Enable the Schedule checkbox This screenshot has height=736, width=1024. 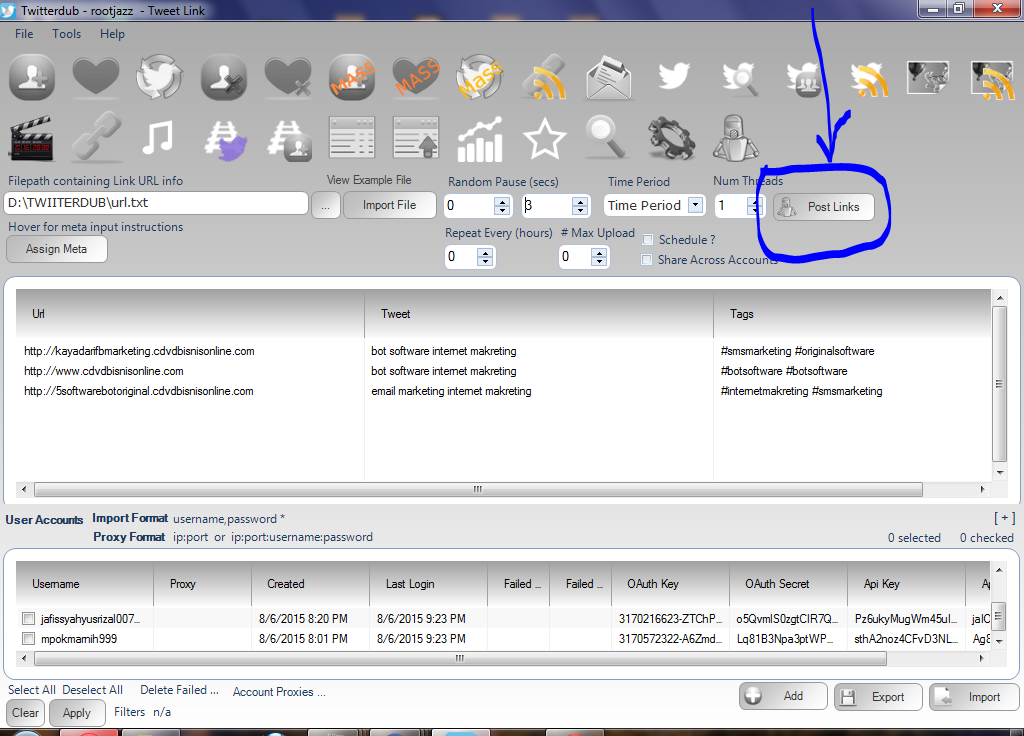pos(648,240)
